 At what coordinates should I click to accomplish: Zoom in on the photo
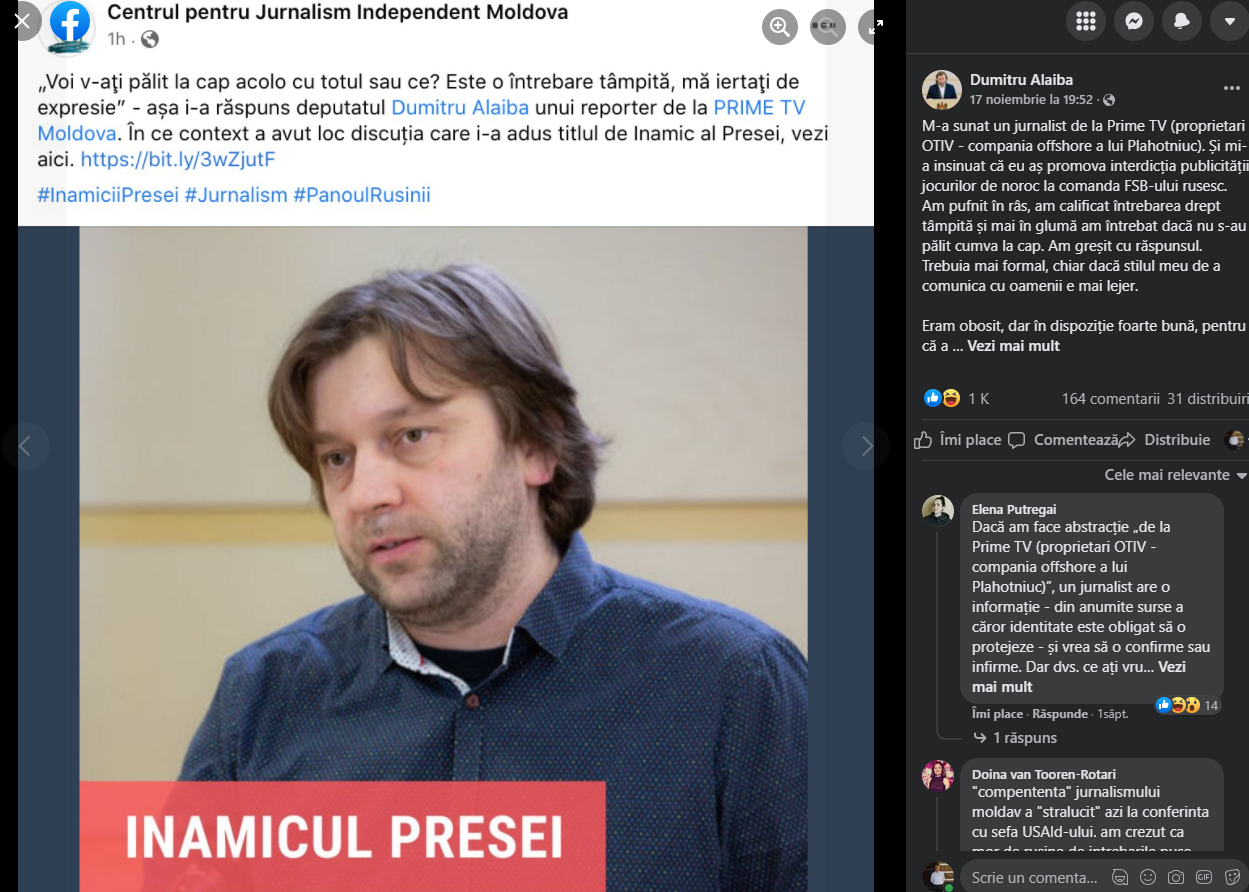coord(780,26)
